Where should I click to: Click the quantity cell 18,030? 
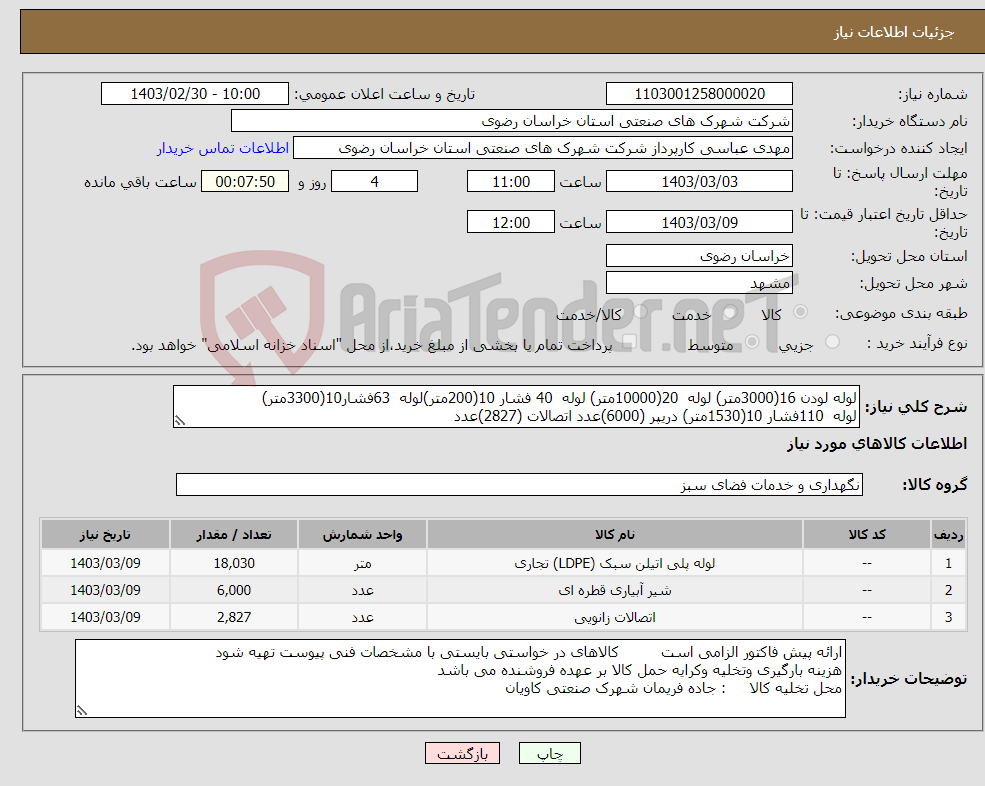point(234,563)
